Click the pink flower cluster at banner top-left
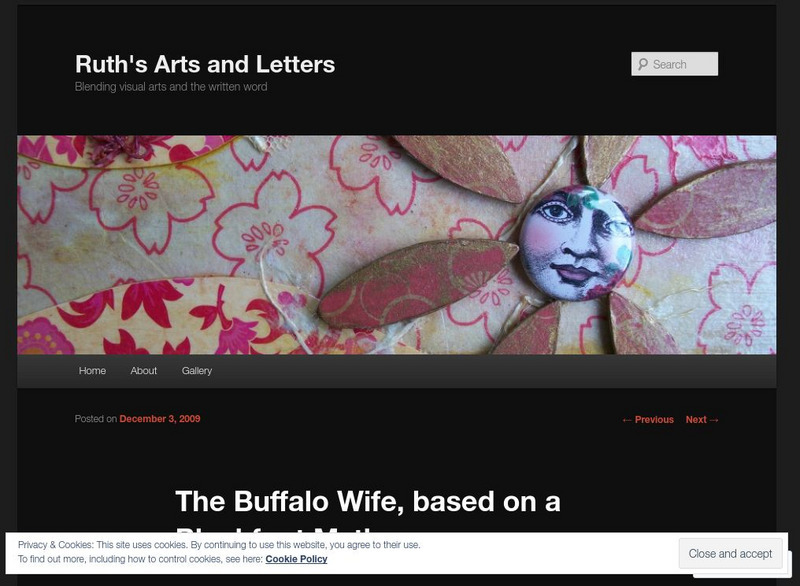This screenshot has width=800, height=586. click(x=121, y=148)
